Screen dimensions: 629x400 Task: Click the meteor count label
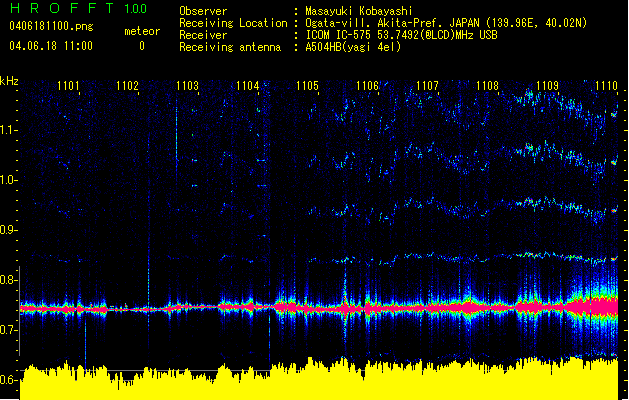tap(142, 31)
